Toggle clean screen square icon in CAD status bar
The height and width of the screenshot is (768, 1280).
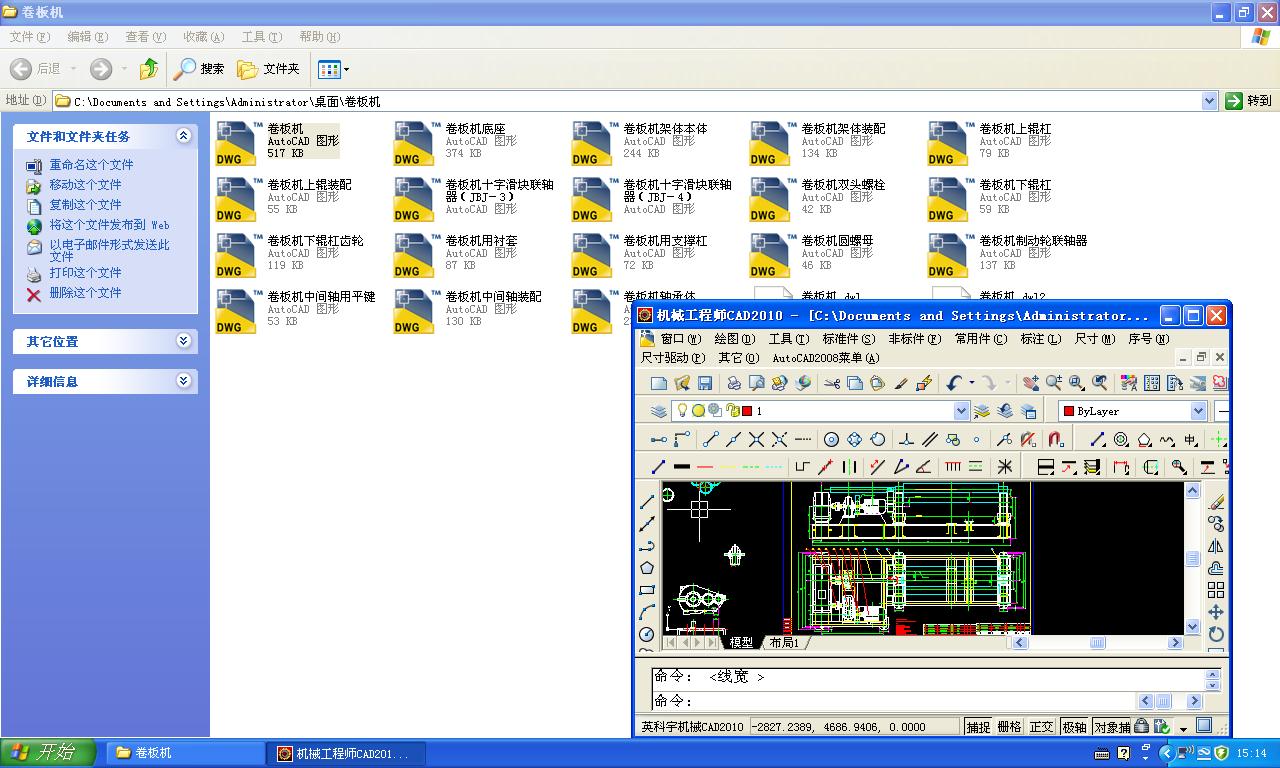(1204, 726)
